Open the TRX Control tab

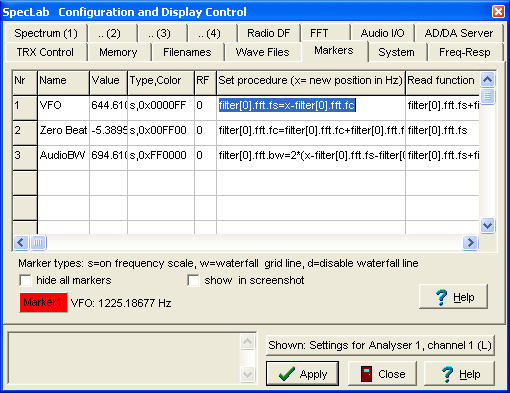tap(45, 52)
